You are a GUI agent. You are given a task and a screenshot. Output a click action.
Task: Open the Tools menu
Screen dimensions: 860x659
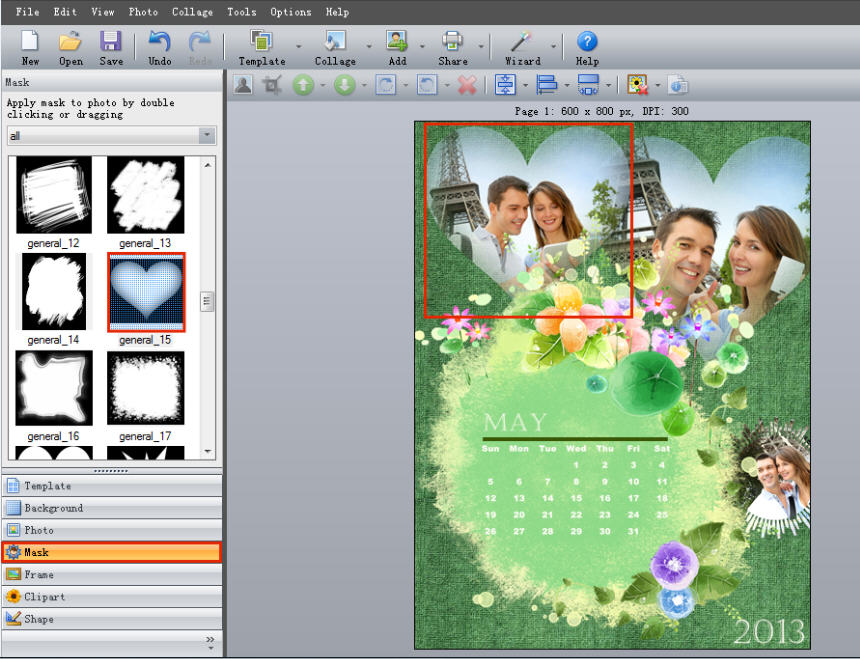tap(241, 12)
